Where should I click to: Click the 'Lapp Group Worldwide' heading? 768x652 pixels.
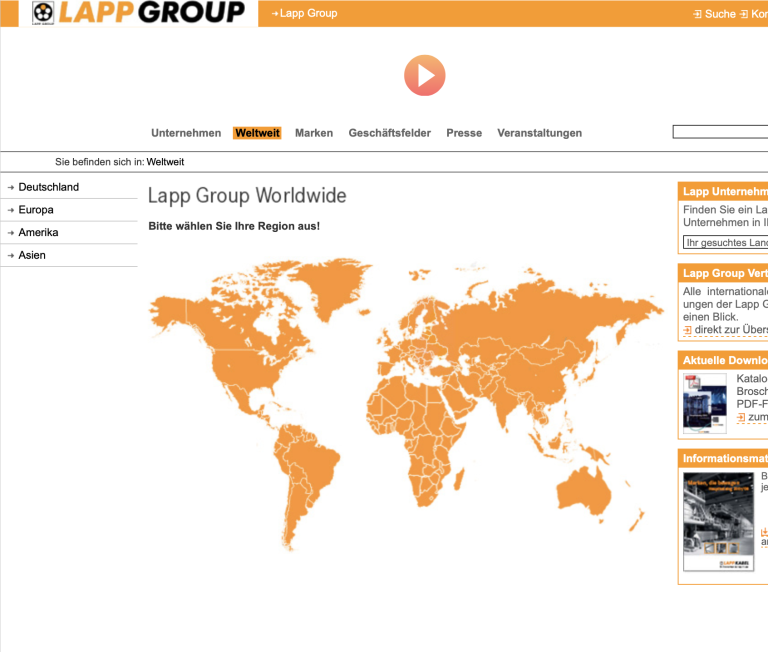[247, 195]
